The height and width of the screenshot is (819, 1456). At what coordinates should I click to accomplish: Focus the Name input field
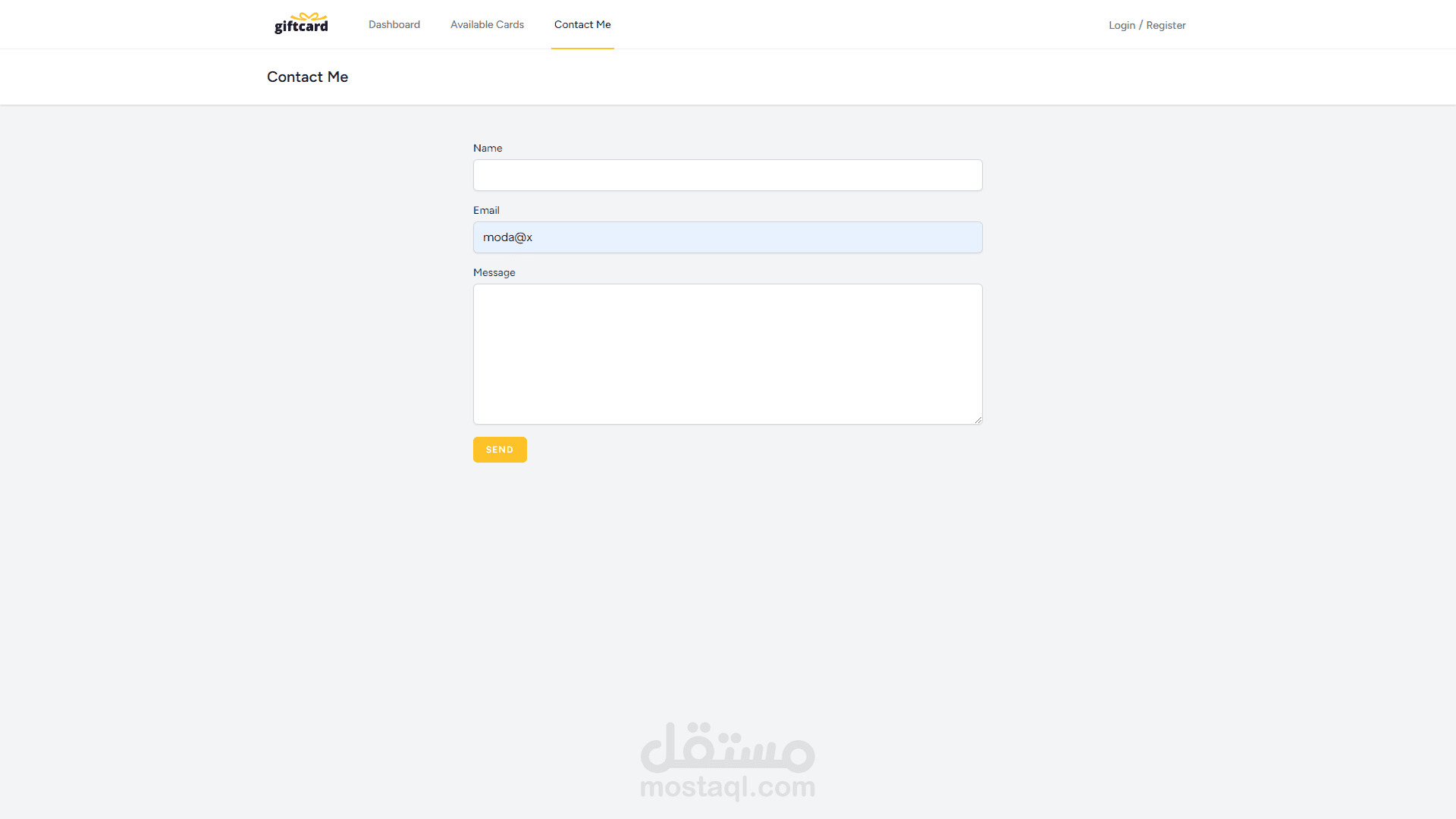point(727,175)
